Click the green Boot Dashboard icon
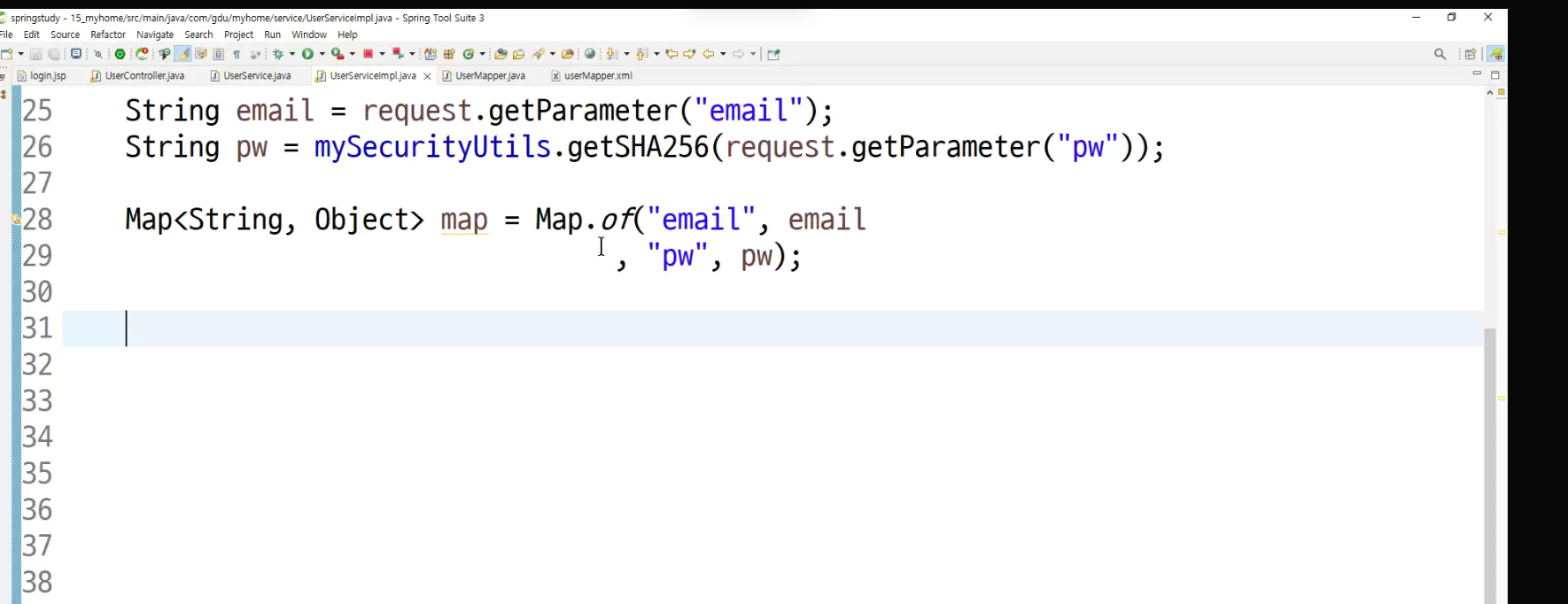 point(120,54)
